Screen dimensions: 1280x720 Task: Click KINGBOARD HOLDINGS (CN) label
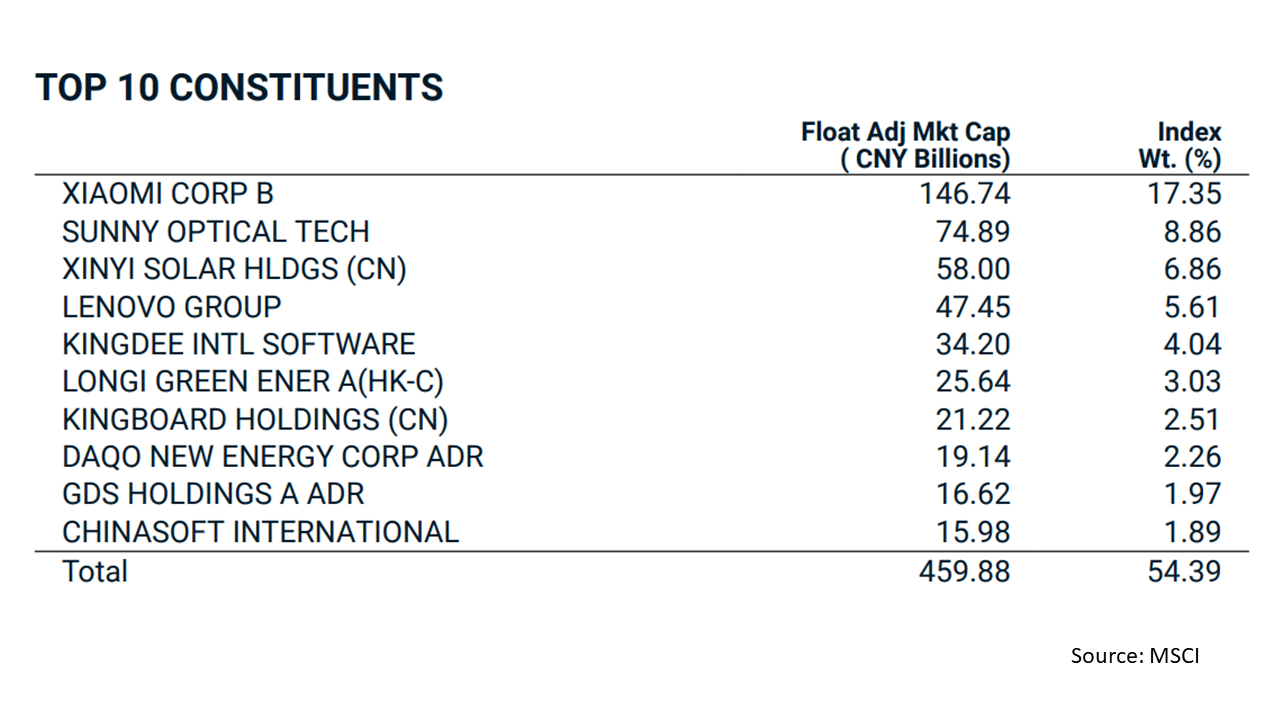click(x=254, y=419)
